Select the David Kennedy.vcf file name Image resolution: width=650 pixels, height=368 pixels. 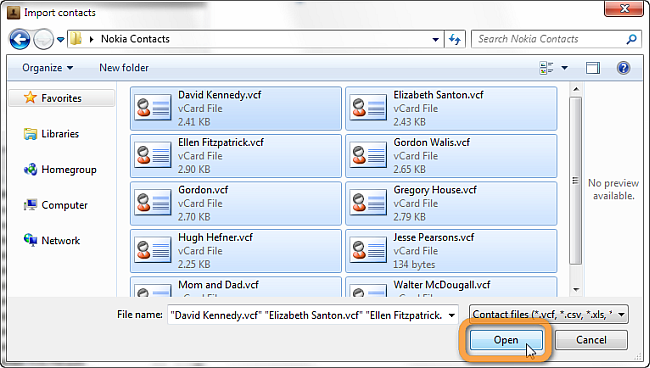pyautogui.click(x=220, y=95)
